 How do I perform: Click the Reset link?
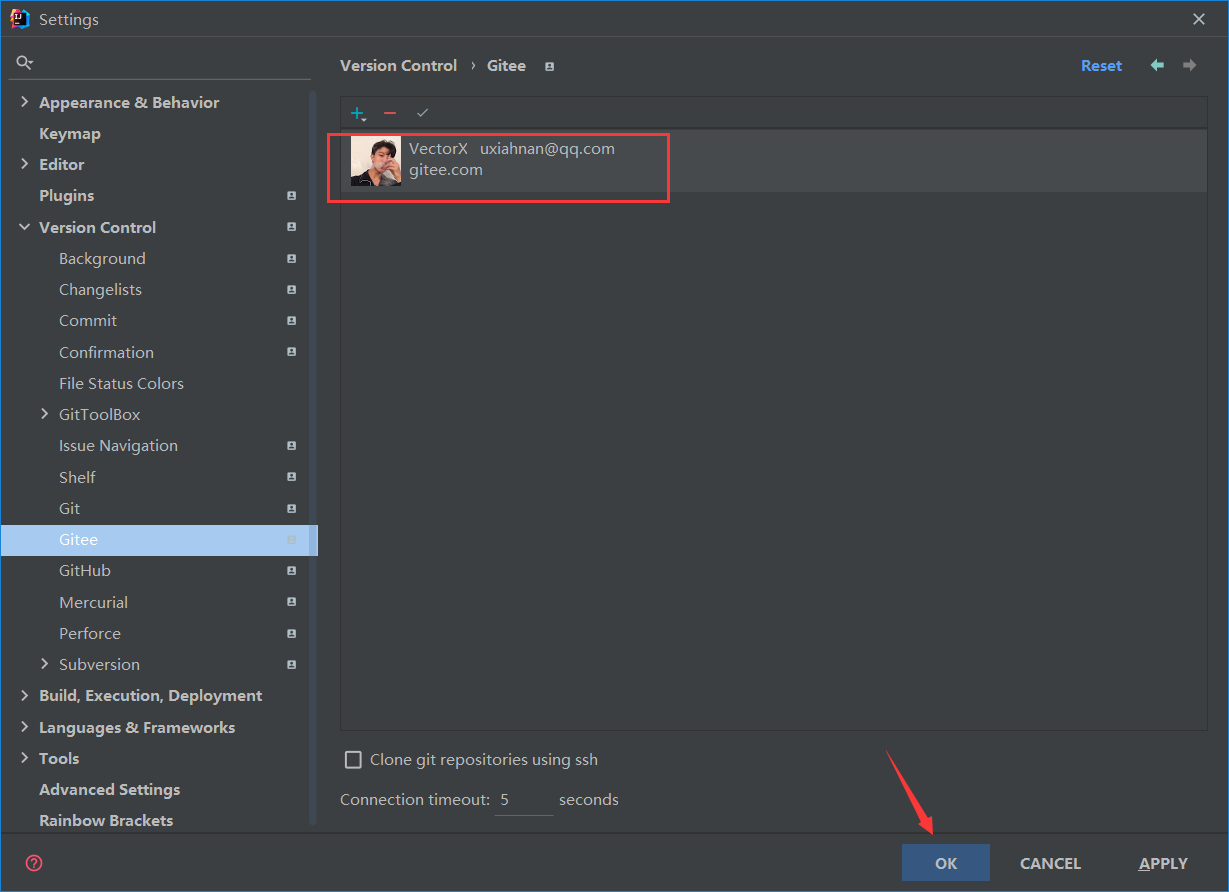coord(1101,65)
